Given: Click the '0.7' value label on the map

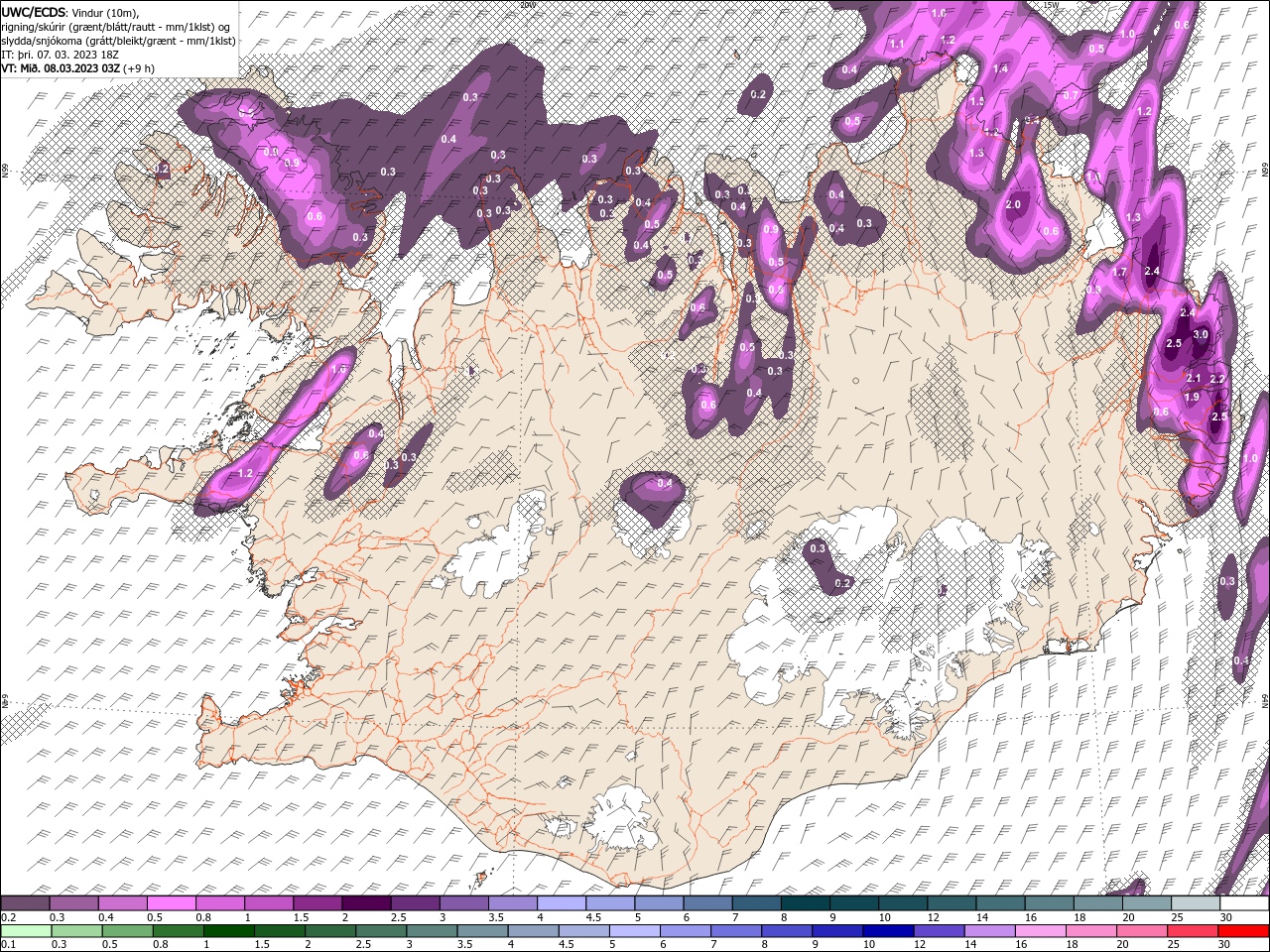Looking at the screenshot, I should [x=1071, y=95].
